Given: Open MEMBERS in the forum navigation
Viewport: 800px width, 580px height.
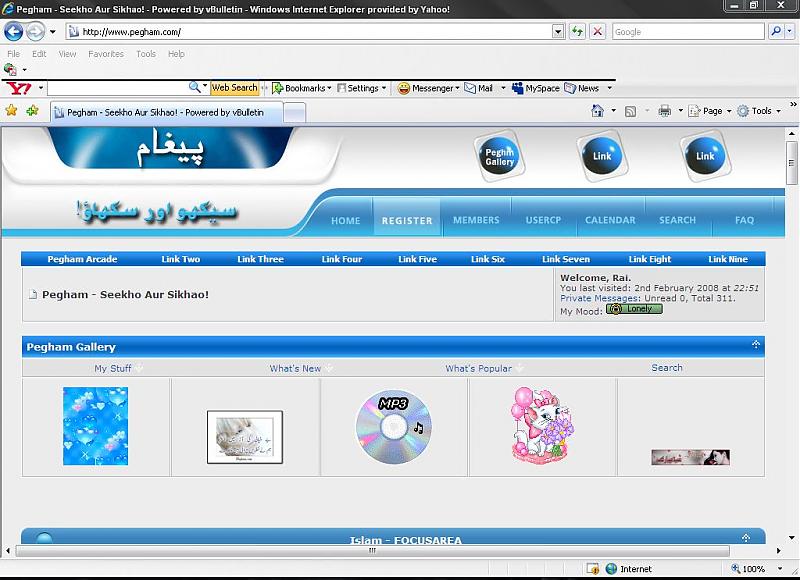Looking at the screenshot, I should [476, 220].
